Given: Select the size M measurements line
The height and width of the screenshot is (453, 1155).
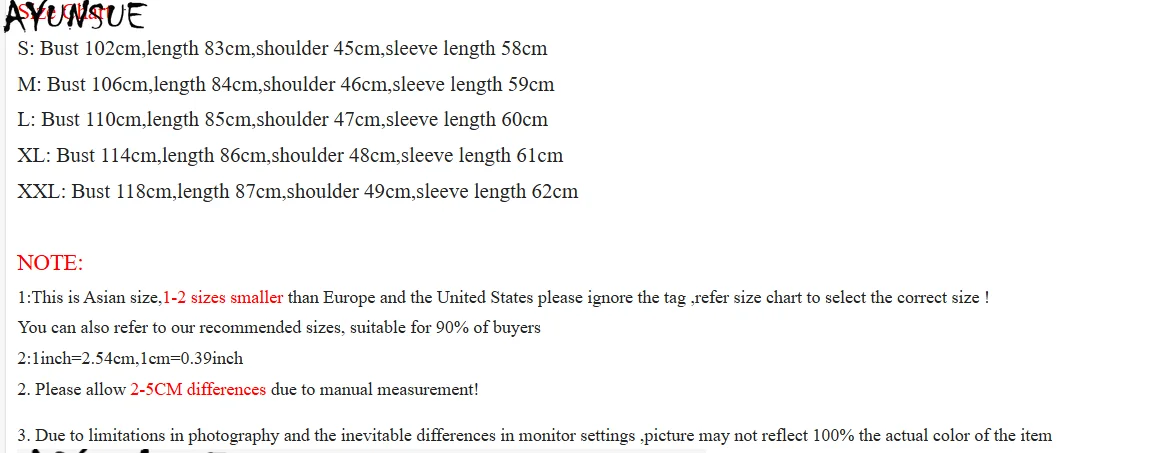Looking at the screenshot, I should pos(285,84).
